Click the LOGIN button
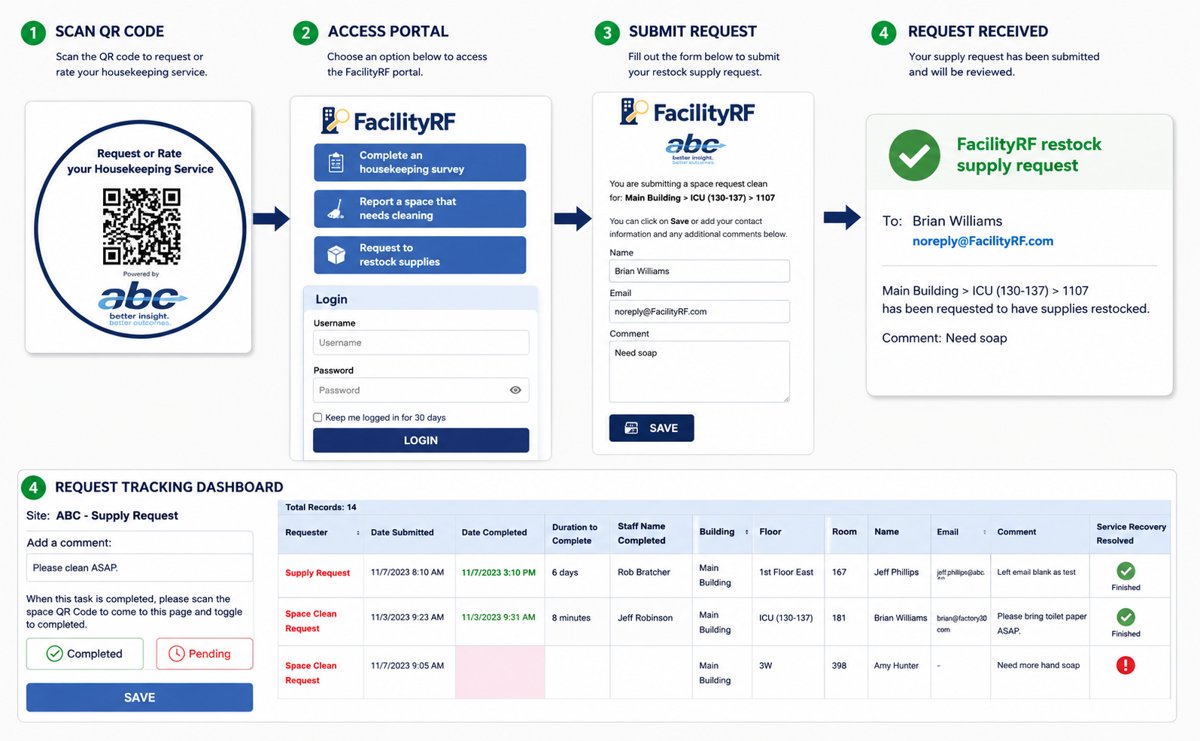 click(x=421, y=440)
